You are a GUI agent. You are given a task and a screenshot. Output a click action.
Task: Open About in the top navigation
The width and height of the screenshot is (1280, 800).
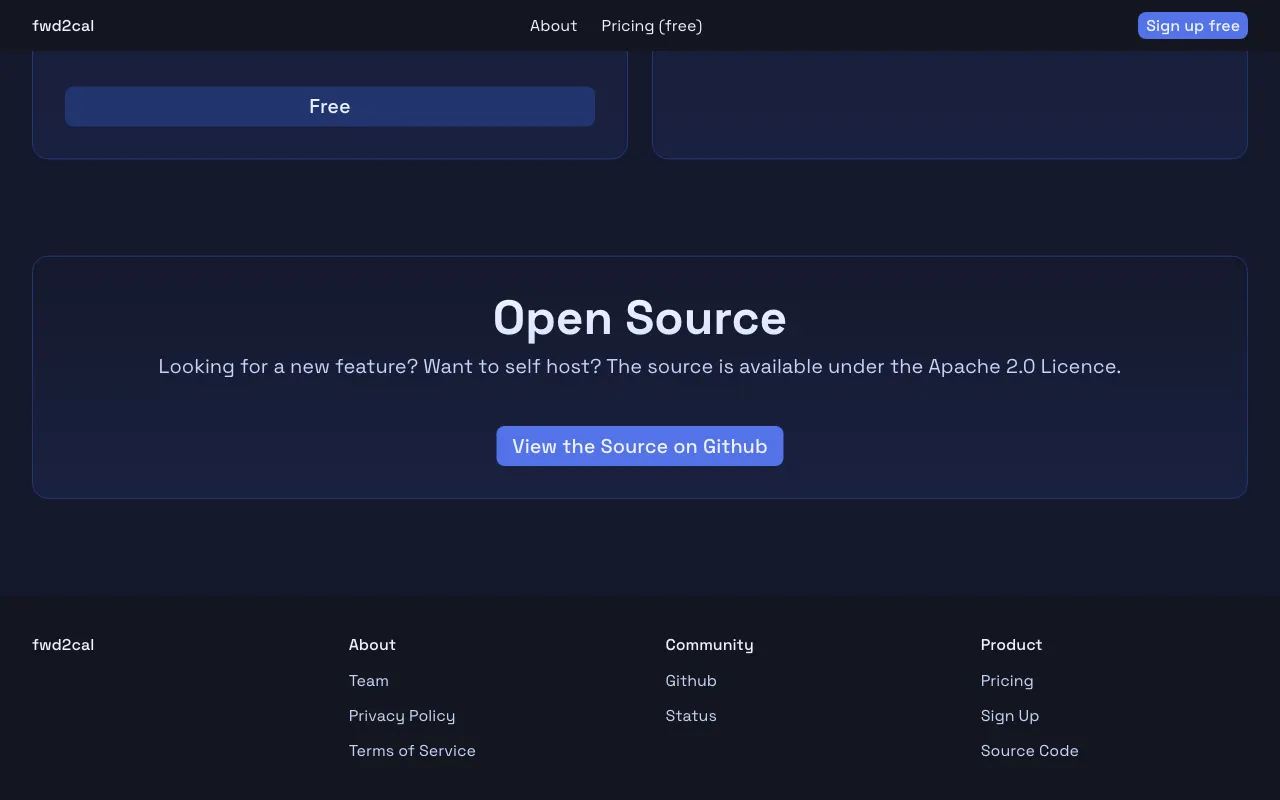[x=553, y=26]
